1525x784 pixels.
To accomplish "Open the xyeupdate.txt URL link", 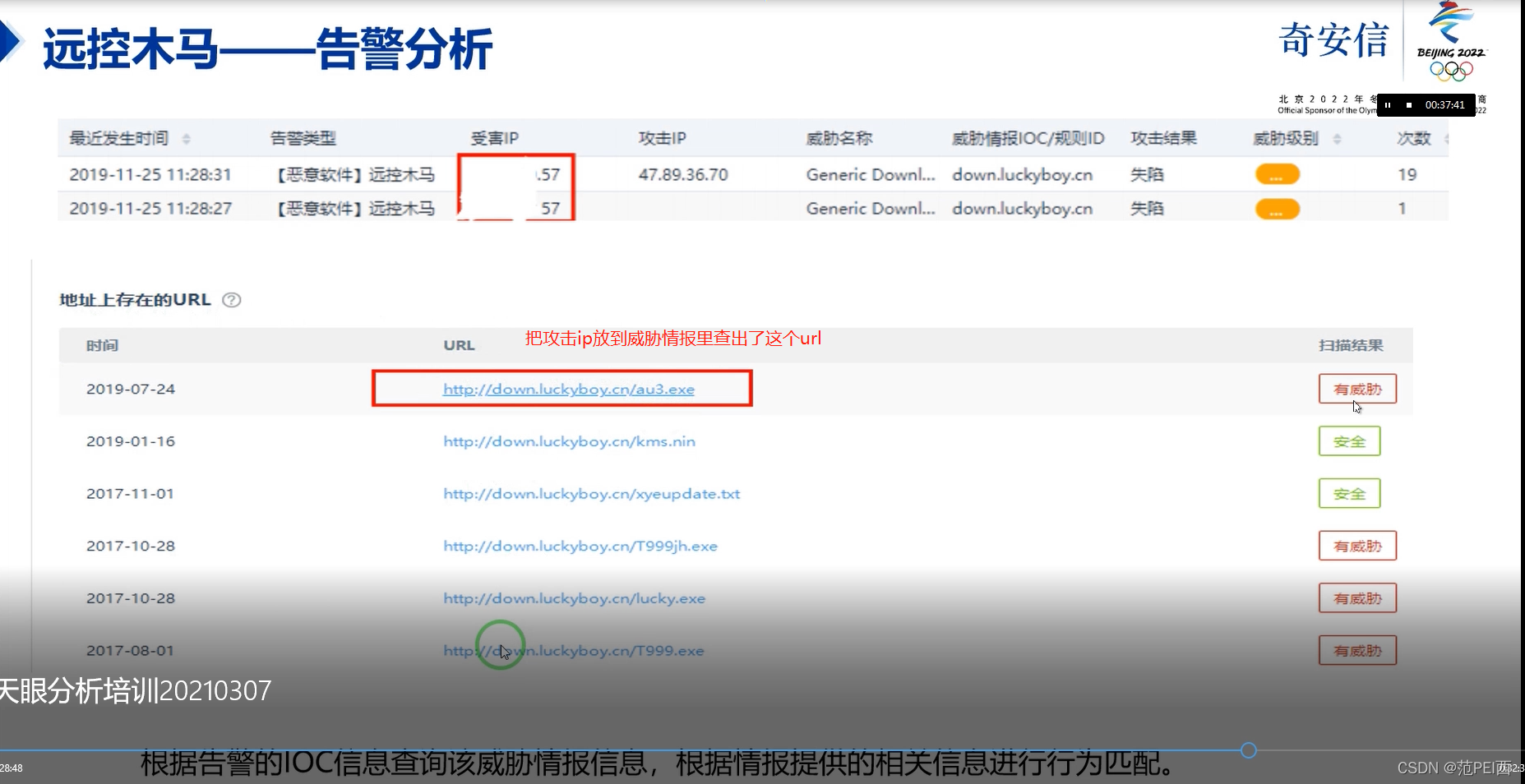I will click(592, 494).
